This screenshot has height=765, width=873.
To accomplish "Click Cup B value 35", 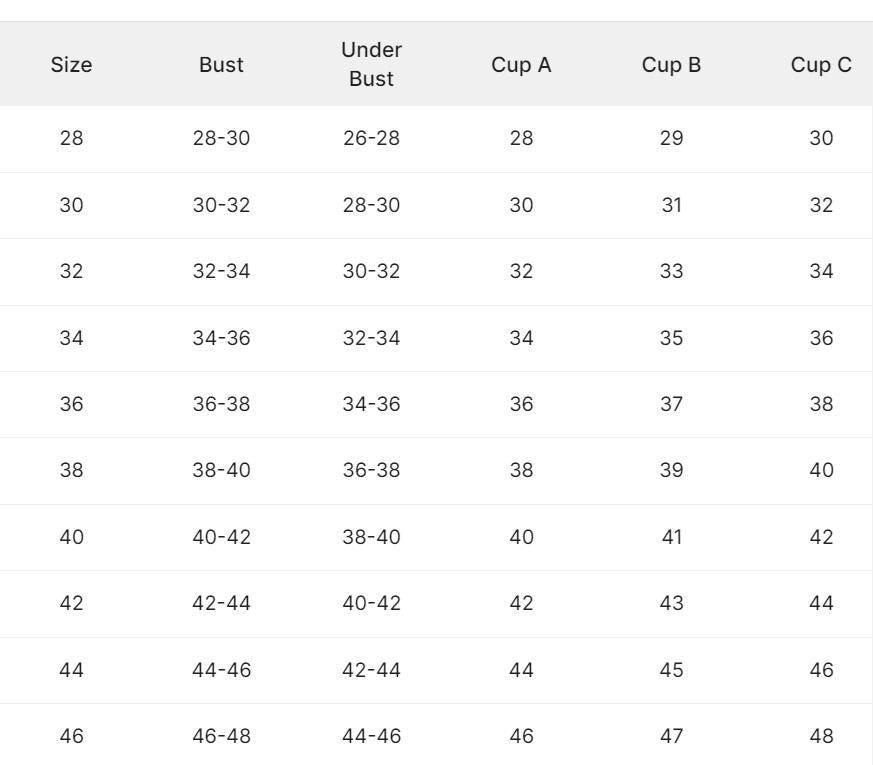I will [x=671, y=338].
